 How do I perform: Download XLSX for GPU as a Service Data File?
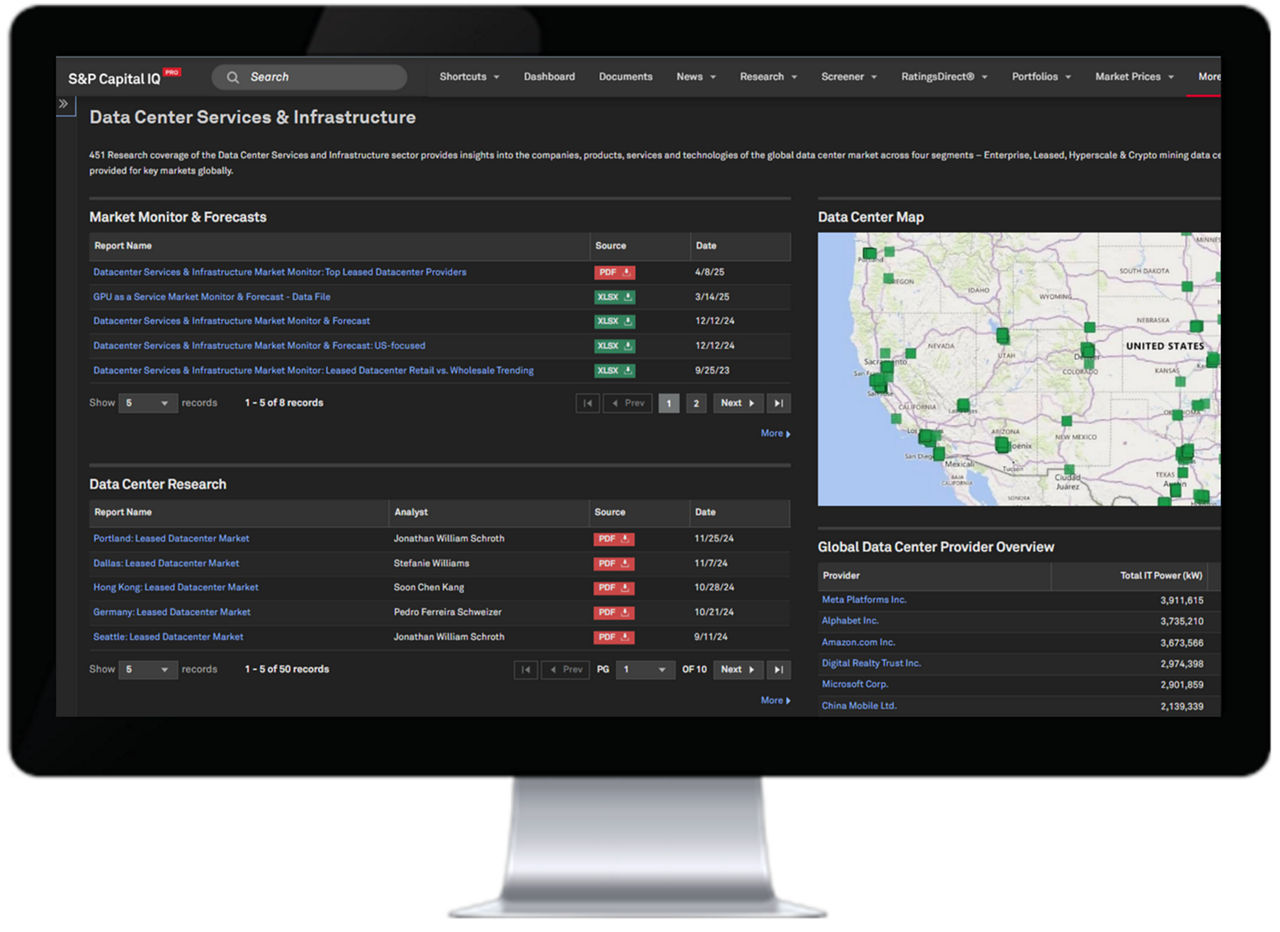(x=615, y=297)
